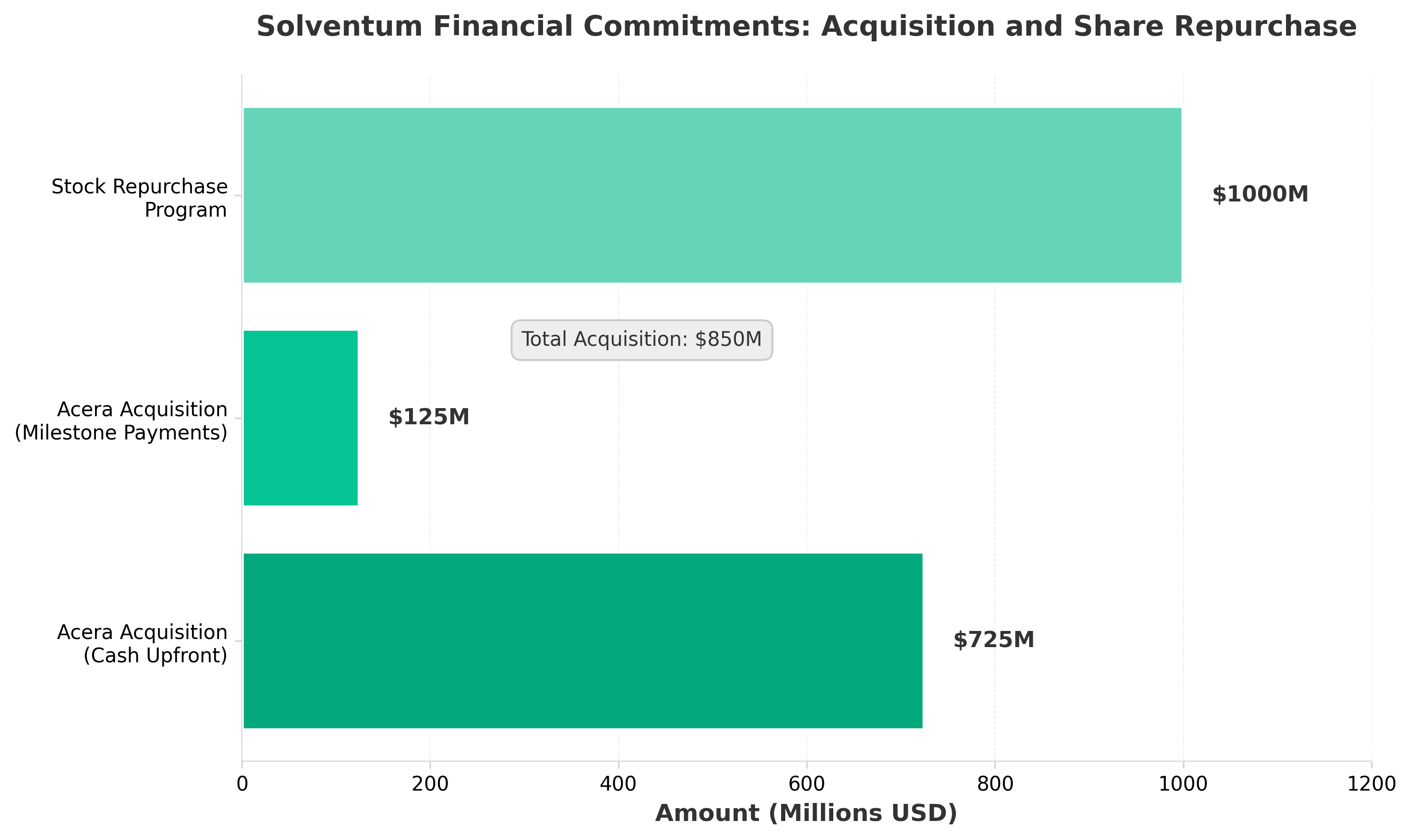Click the Stock Repurchase Program bar
This screenshot has width=1411, height=840.
point(712,195)
